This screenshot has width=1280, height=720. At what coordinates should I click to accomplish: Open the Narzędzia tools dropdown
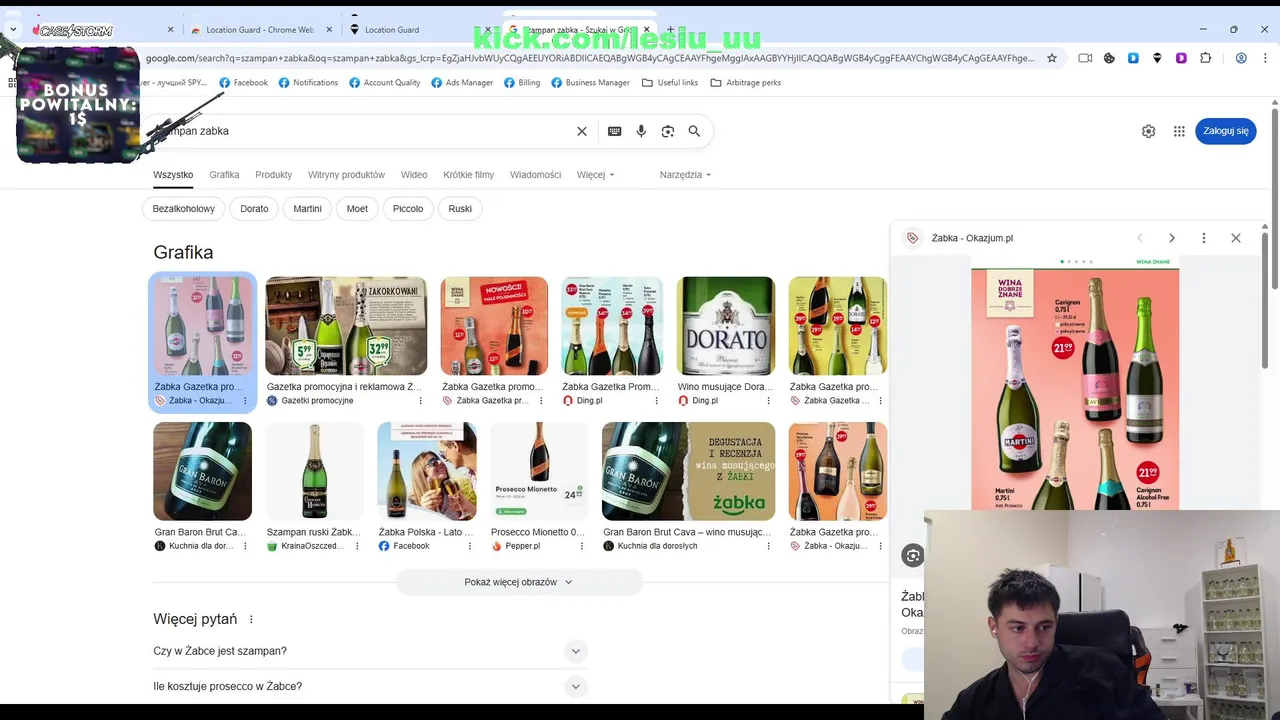coord(685,175)
